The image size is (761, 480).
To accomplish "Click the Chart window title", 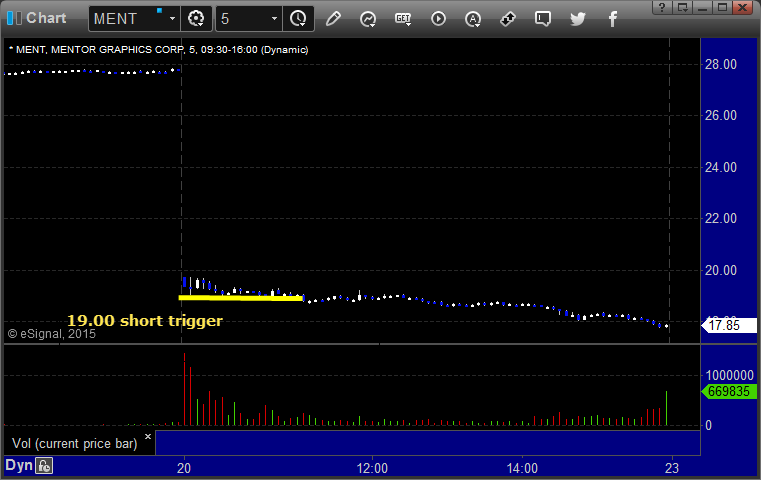I will click(x=46, y=18).
